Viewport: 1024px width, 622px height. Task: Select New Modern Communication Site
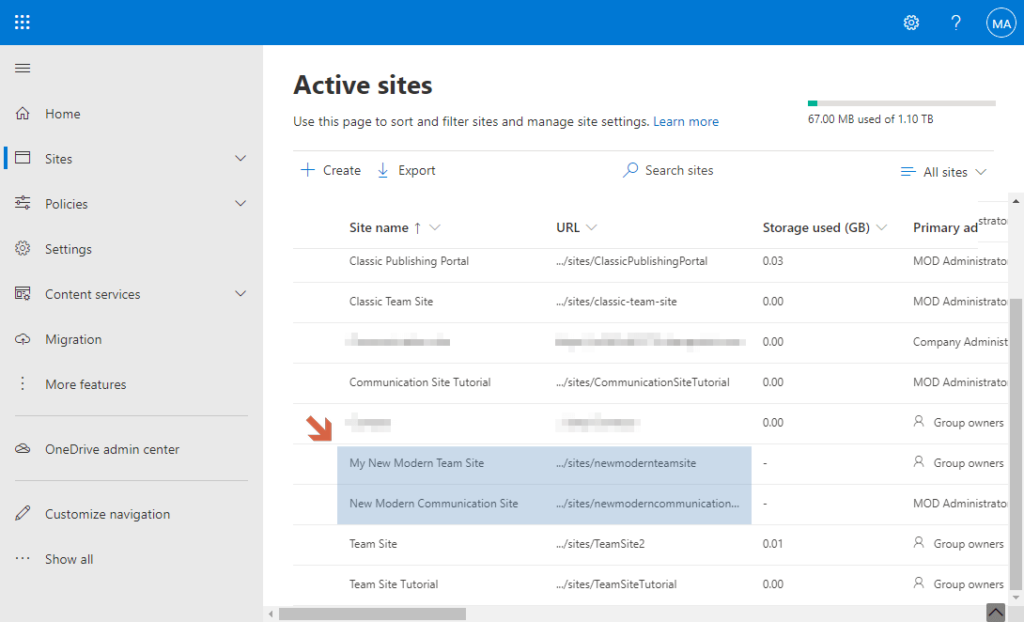[x=434, y=503]
